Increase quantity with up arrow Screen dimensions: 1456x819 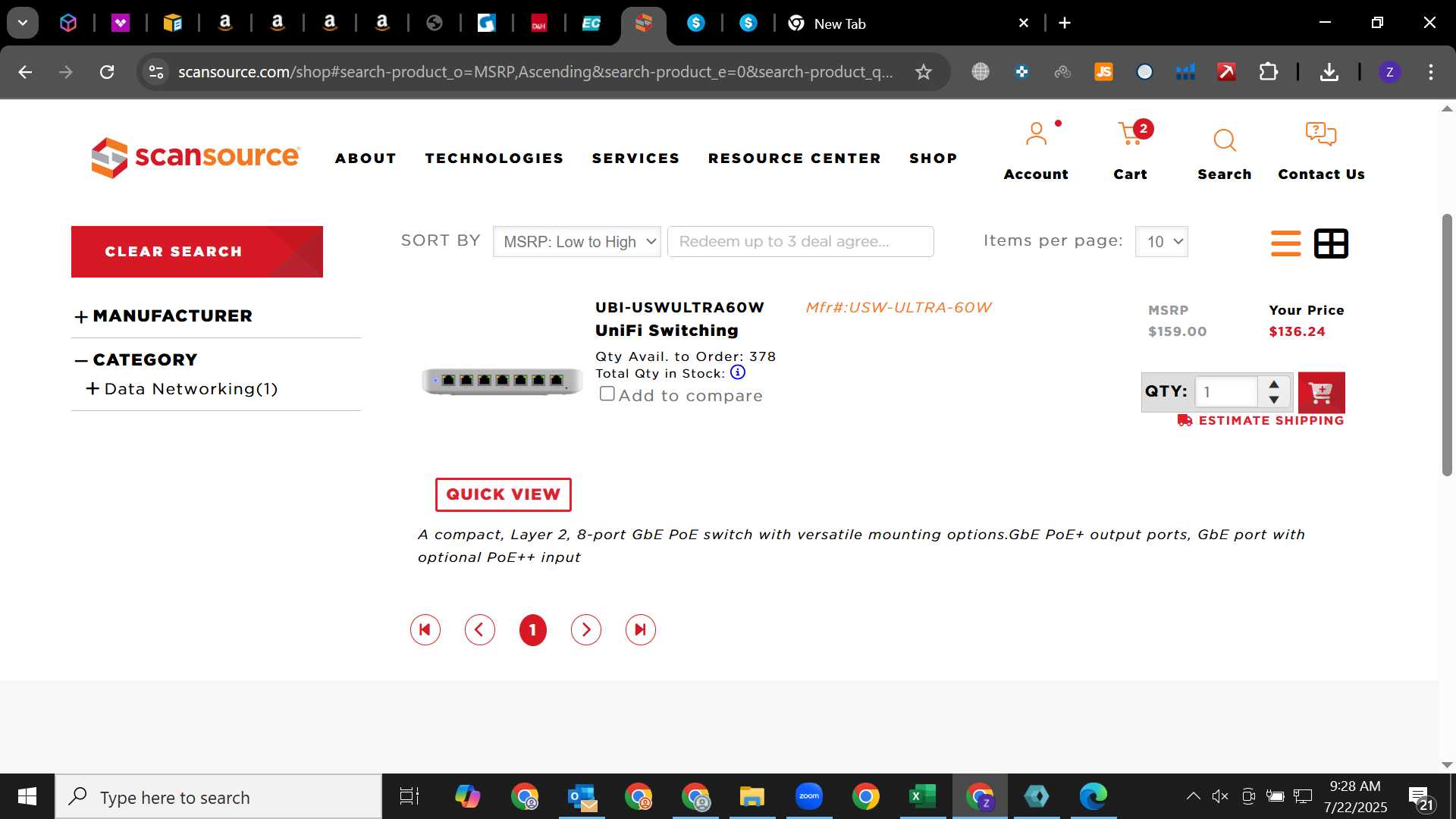click(1274, 384)
